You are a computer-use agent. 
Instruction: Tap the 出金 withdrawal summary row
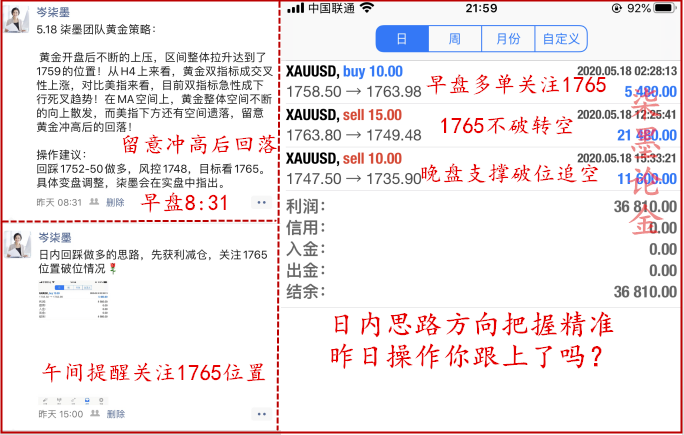[481, 271]
